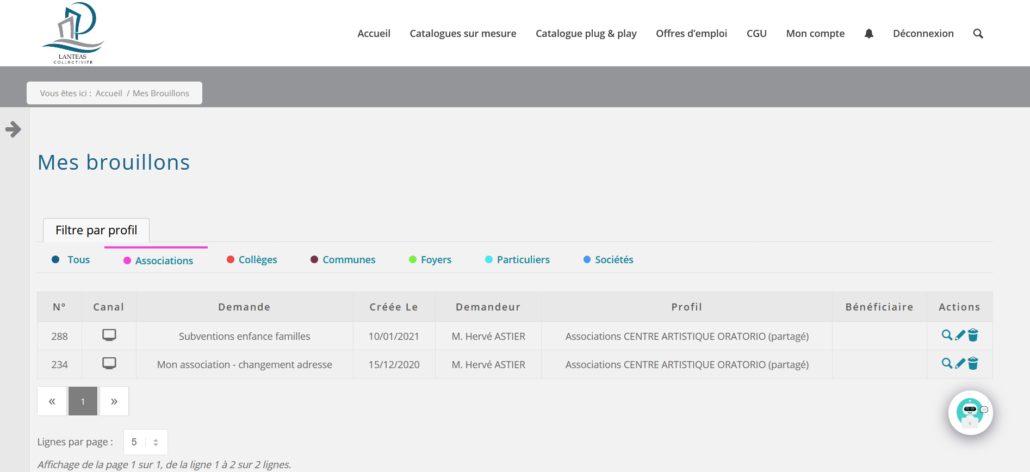Screen dimensions: 1030x472
Task: Click the search icon in the top navigation
Action: click(978, 33)
